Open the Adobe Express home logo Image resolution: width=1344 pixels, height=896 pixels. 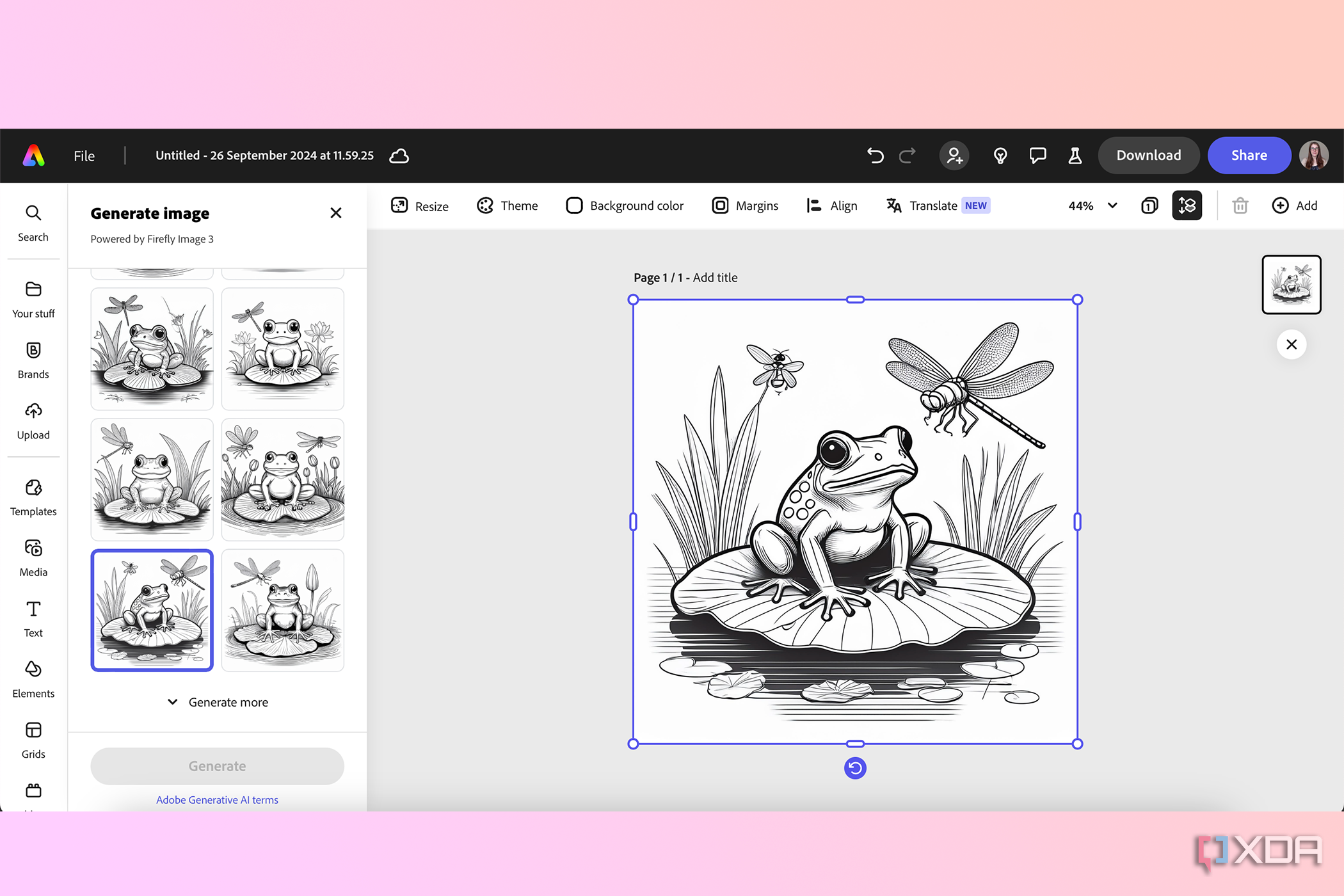[x=34, y=156]
